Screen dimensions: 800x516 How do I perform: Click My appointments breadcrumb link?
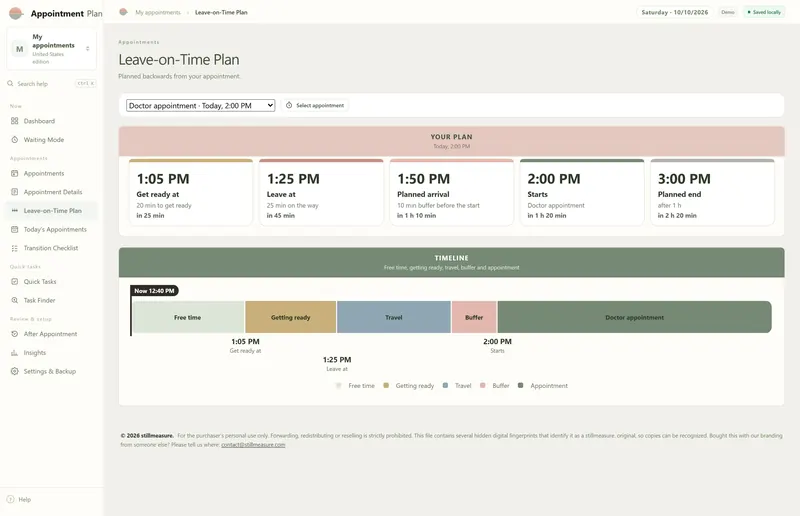coord(158,12)
